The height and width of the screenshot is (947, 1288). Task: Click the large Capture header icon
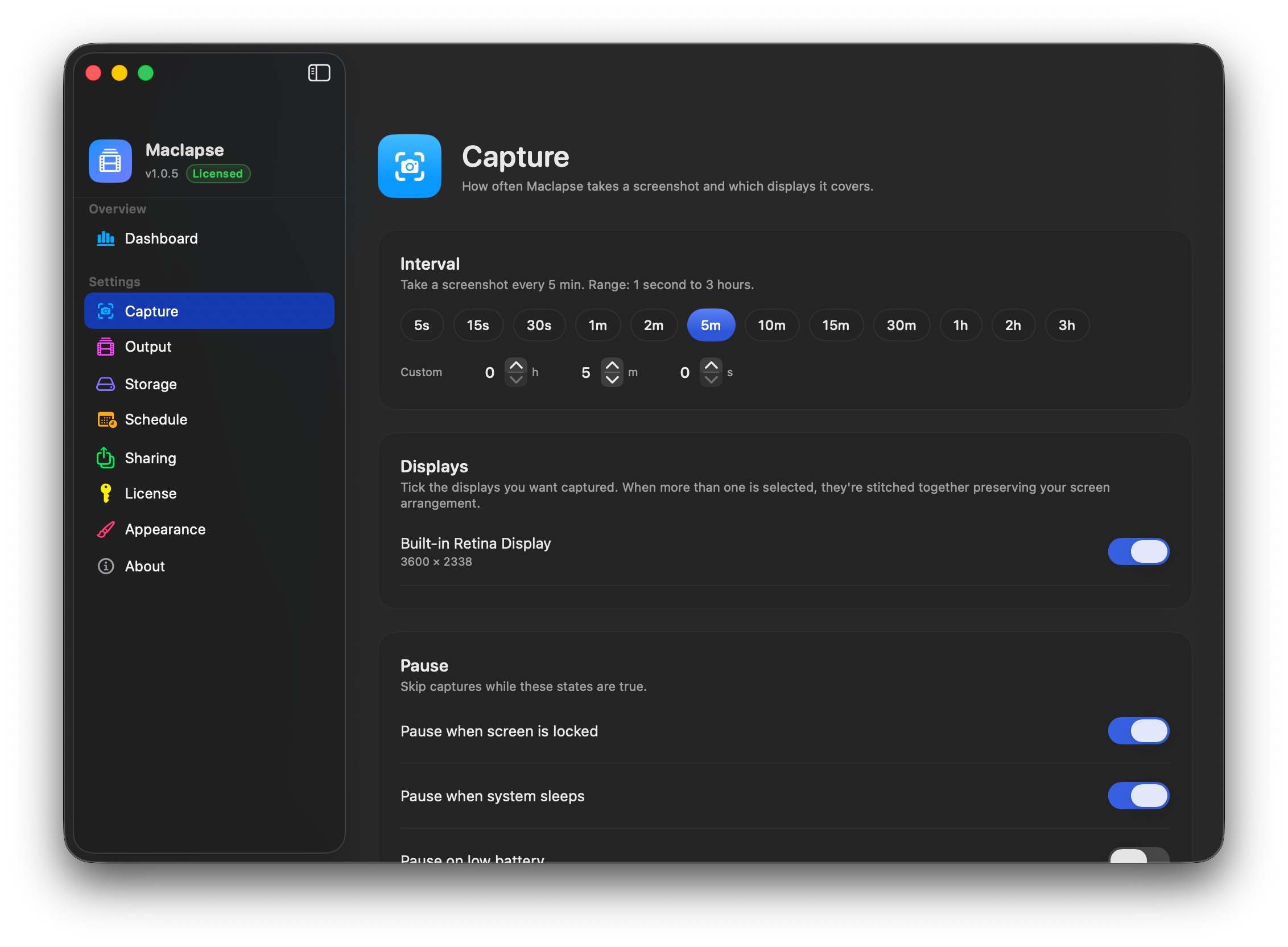[x=410, y=166]
